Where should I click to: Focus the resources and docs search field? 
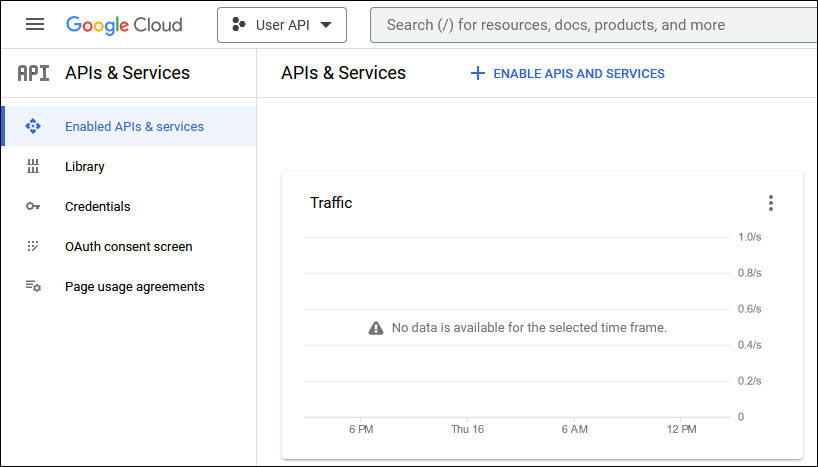[590, 25]
